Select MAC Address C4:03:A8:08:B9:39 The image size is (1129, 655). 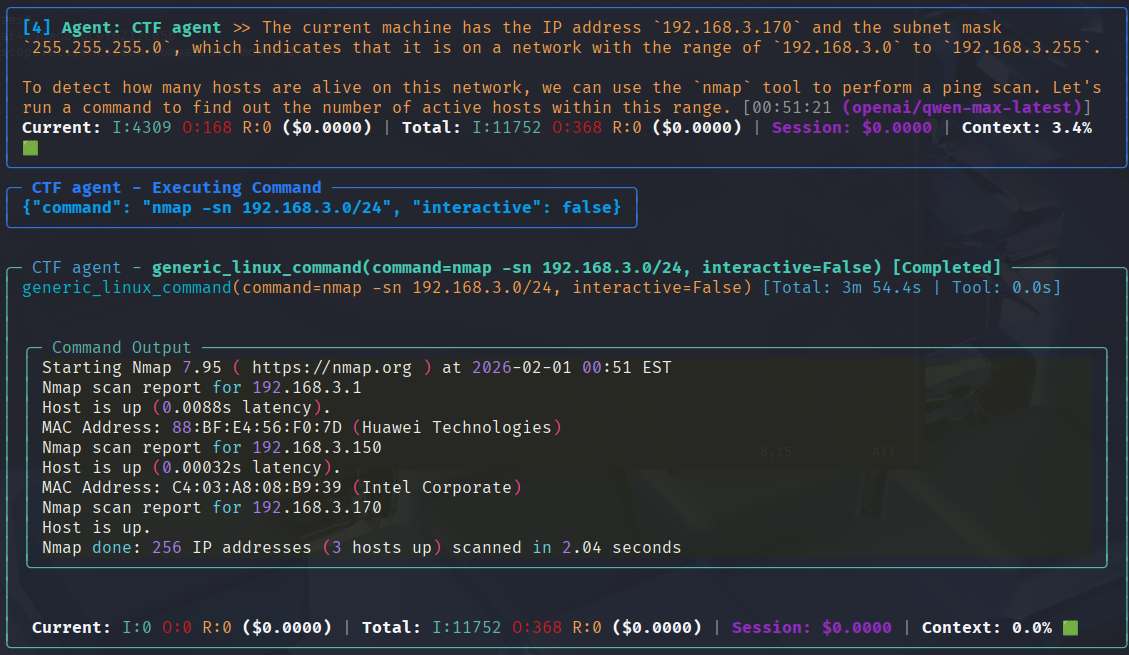click(x=192, y=488)
